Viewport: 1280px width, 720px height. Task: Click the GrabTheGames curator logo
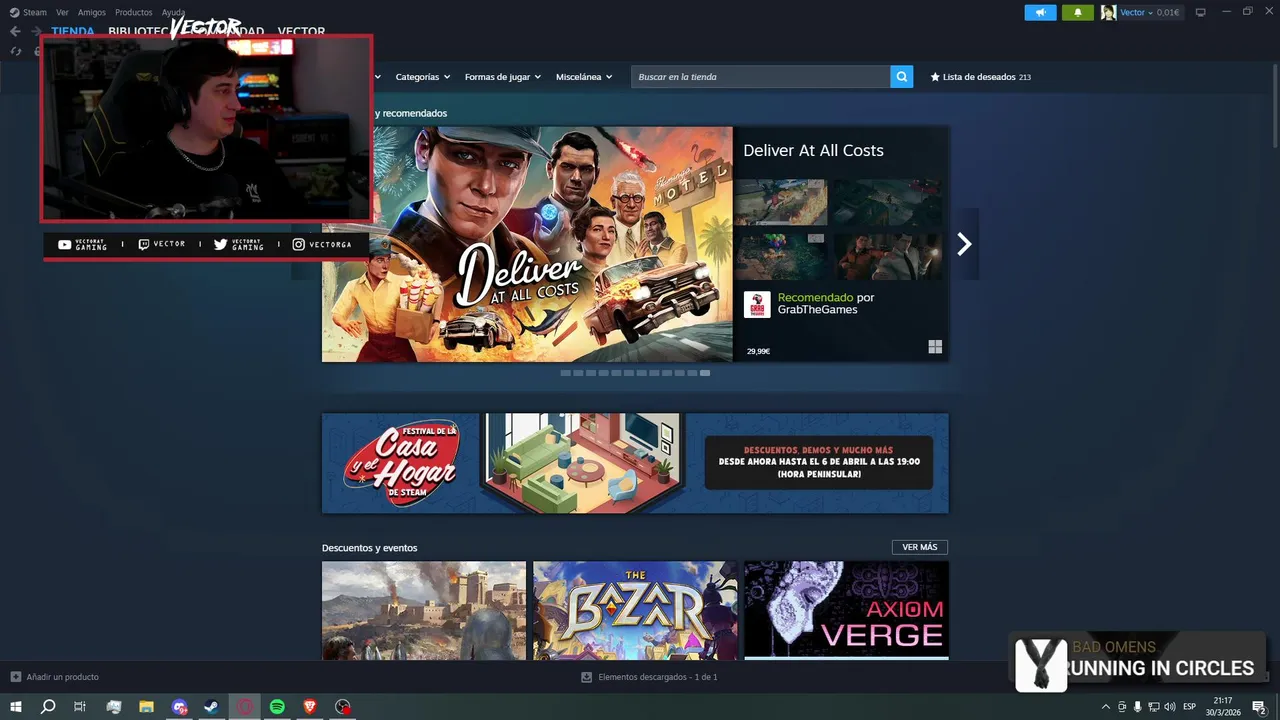pyautogui.click(x=757, y=304)
